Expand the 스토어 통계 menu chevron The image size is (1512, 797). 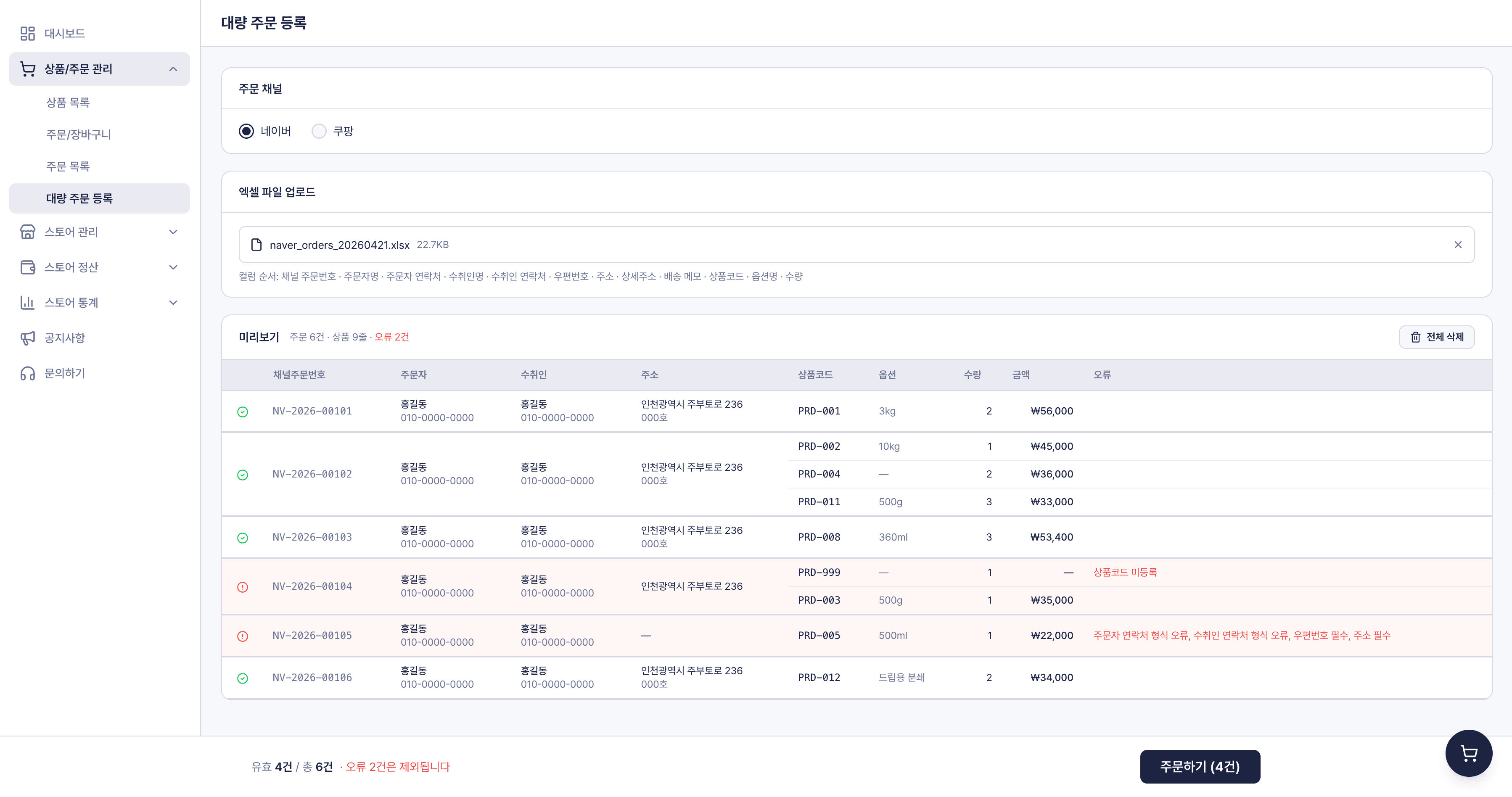[173, 302]
